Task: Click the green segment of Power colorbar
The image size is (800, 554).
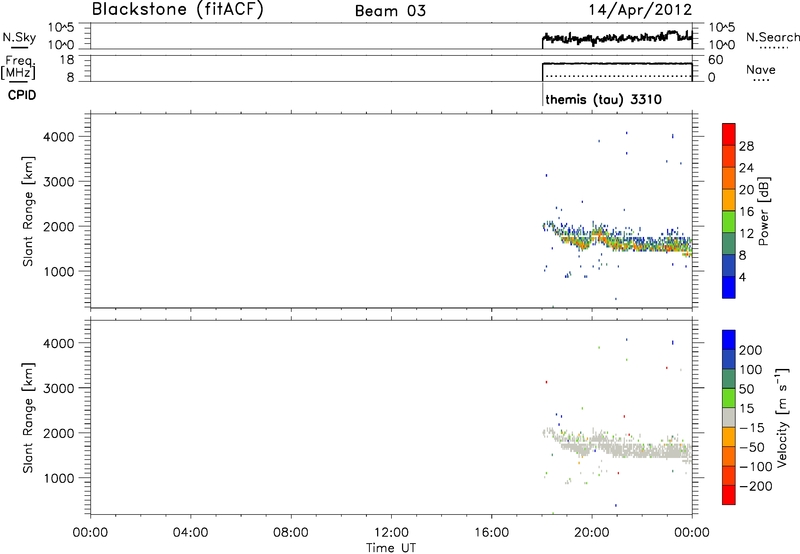Action: [729, 221]
